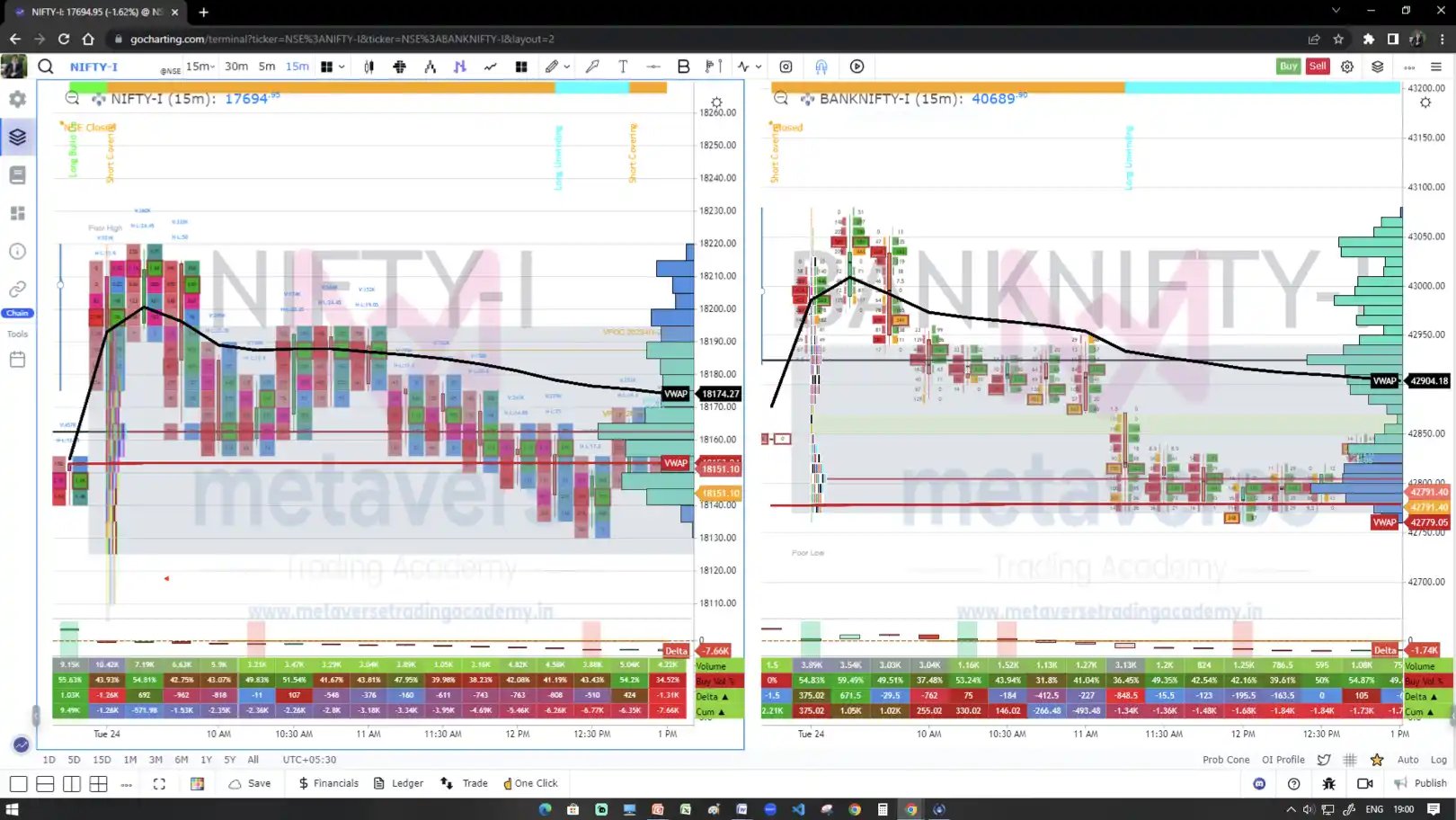Select the 1D timeframe tab
The width and height of the screenshot is (1456, 820).
click(49, 760)
